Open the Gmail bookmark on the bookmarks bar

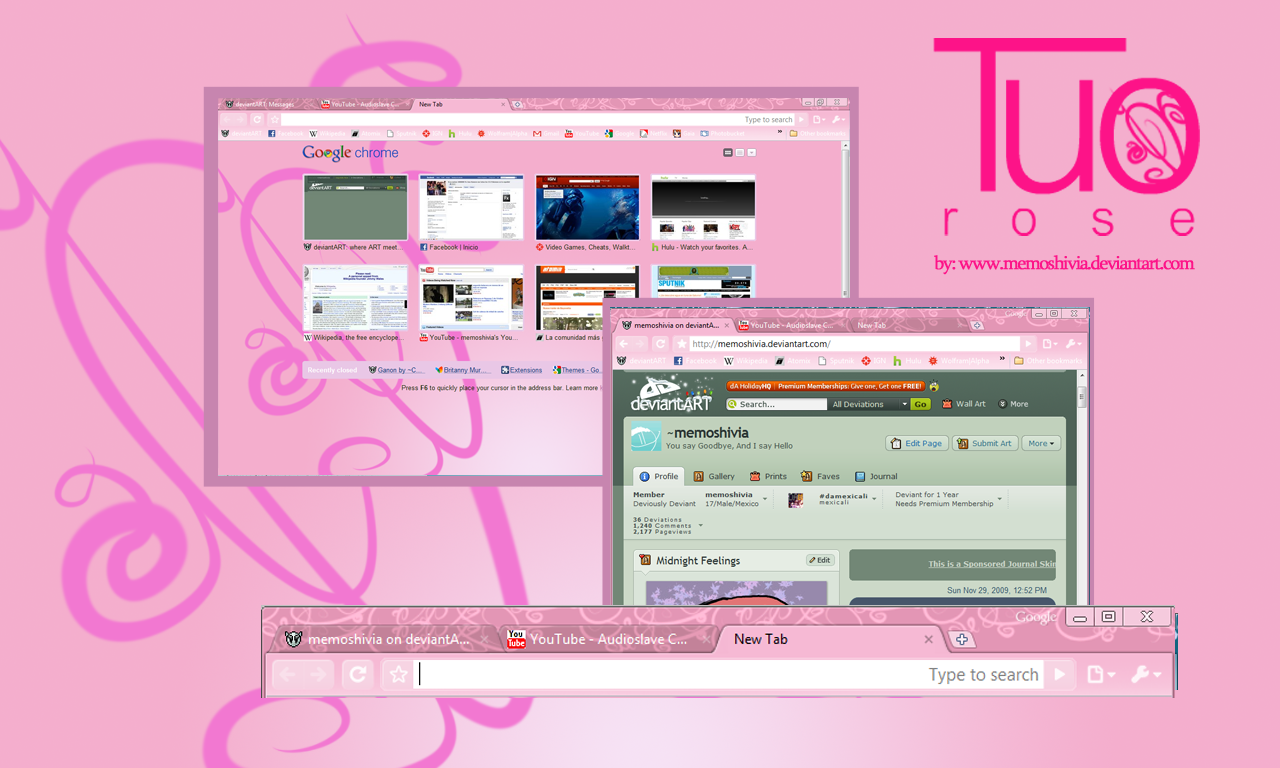click(537, 132)
